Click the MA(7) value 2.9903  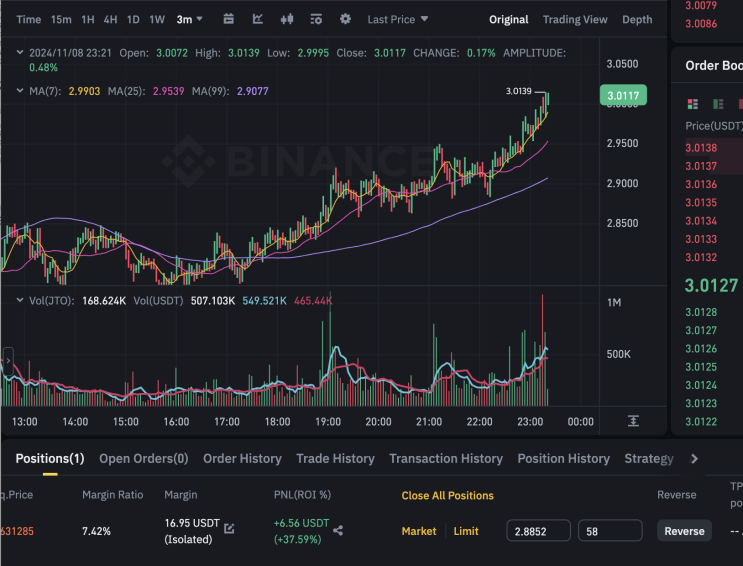(84, 91)
